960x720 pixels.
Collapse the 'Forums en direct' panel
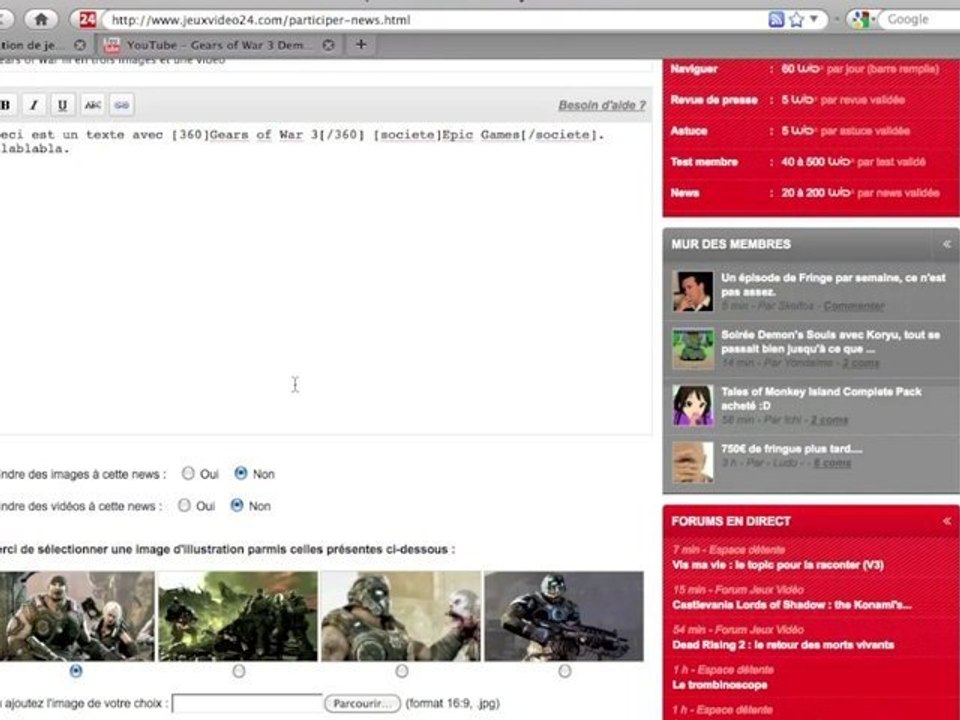click(x=947, y=521)
